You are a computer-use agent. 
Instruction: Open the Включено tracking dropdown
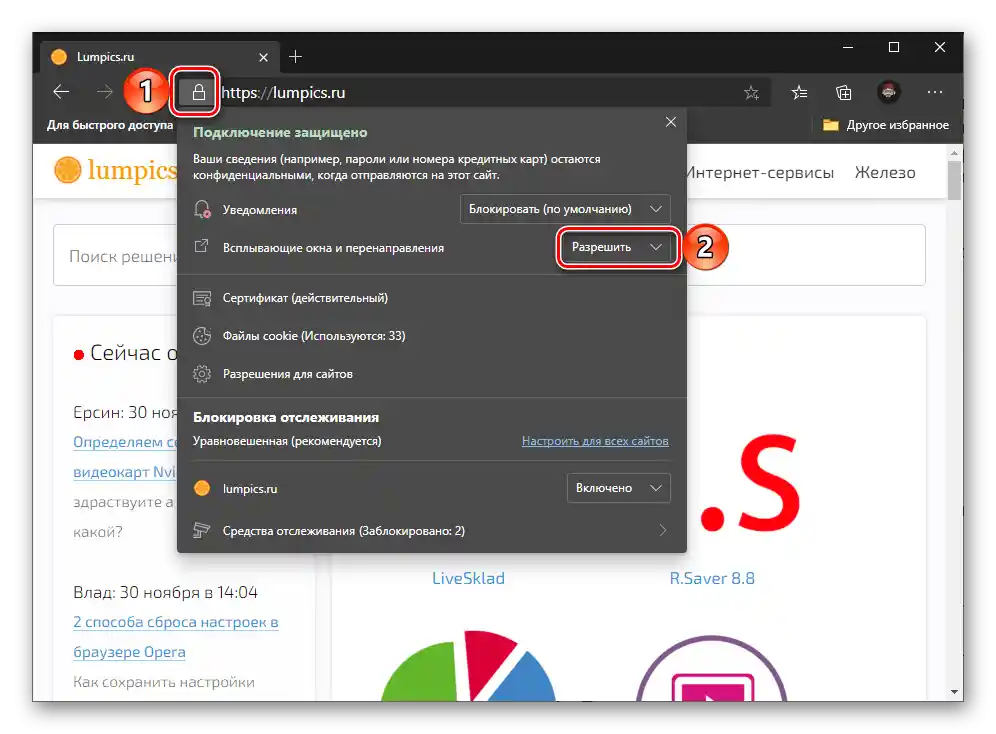pyautogui.click(x=618, y=488)
